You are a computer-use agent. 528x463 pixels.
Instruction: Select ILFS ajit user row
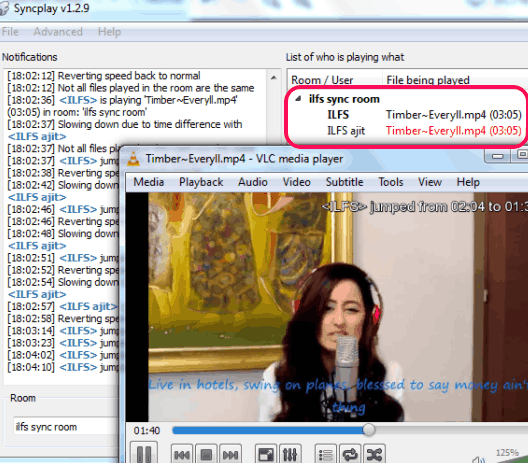pyautogui.click(x=407, y=131)
